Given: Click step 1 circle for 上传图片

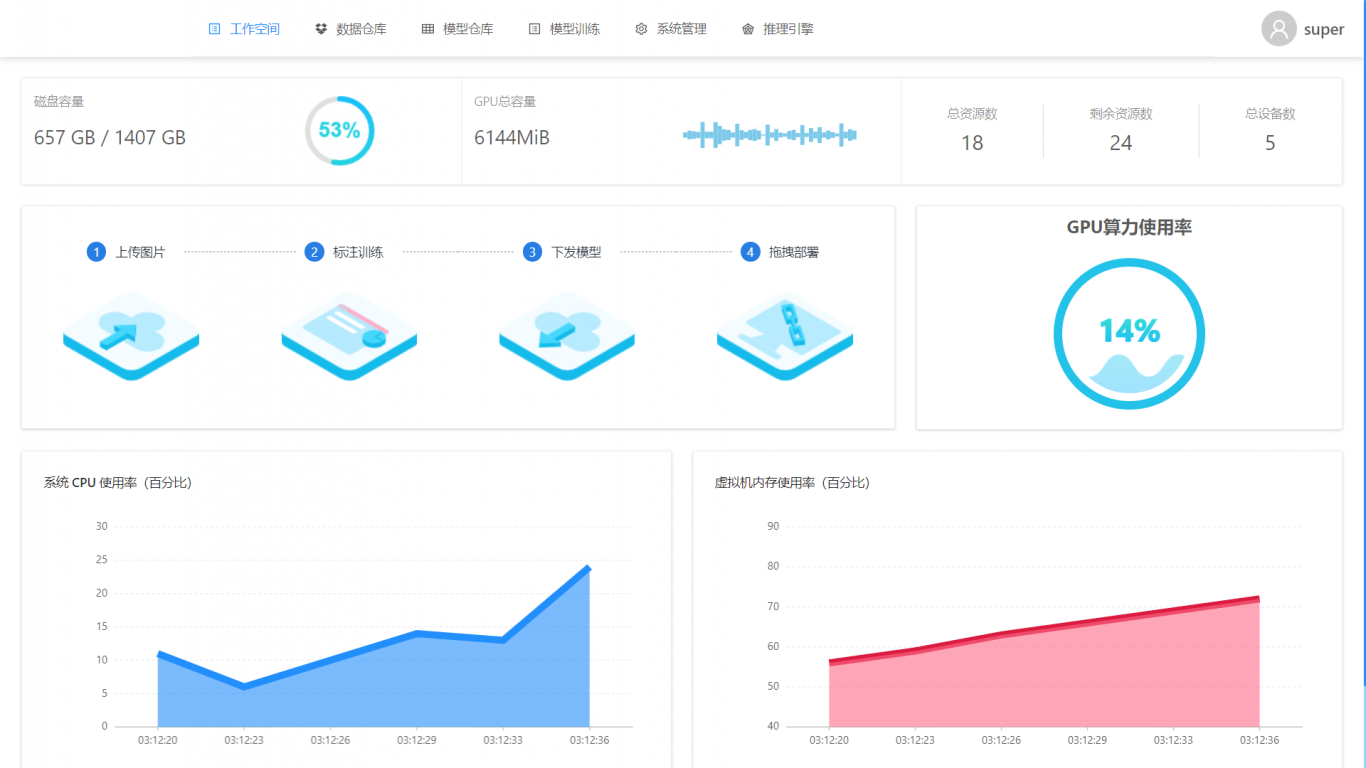Looking at the screenshot, I should pyautogui.click(x=96, y=252).
